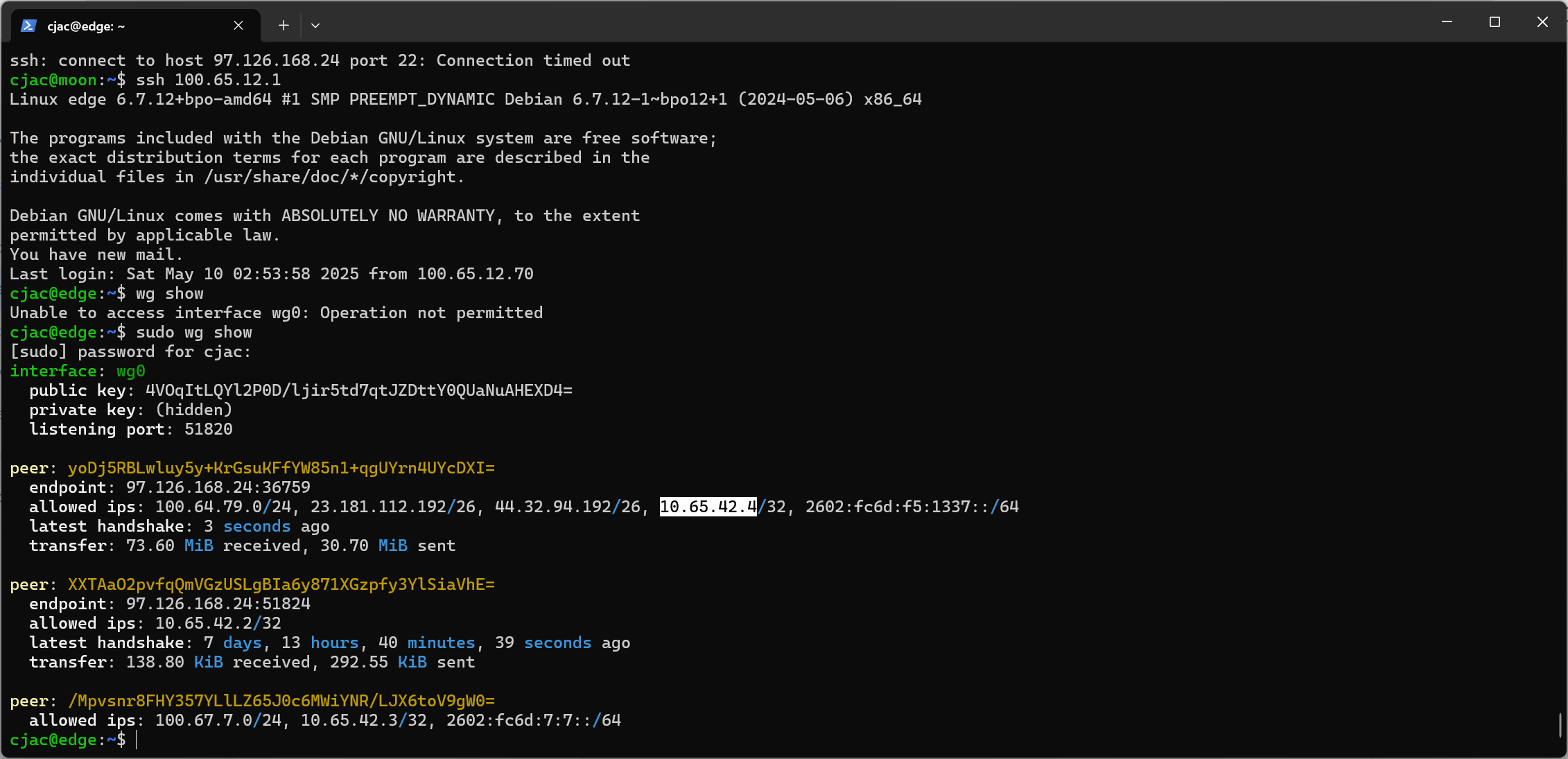Click the listening port value 51820

208,429
